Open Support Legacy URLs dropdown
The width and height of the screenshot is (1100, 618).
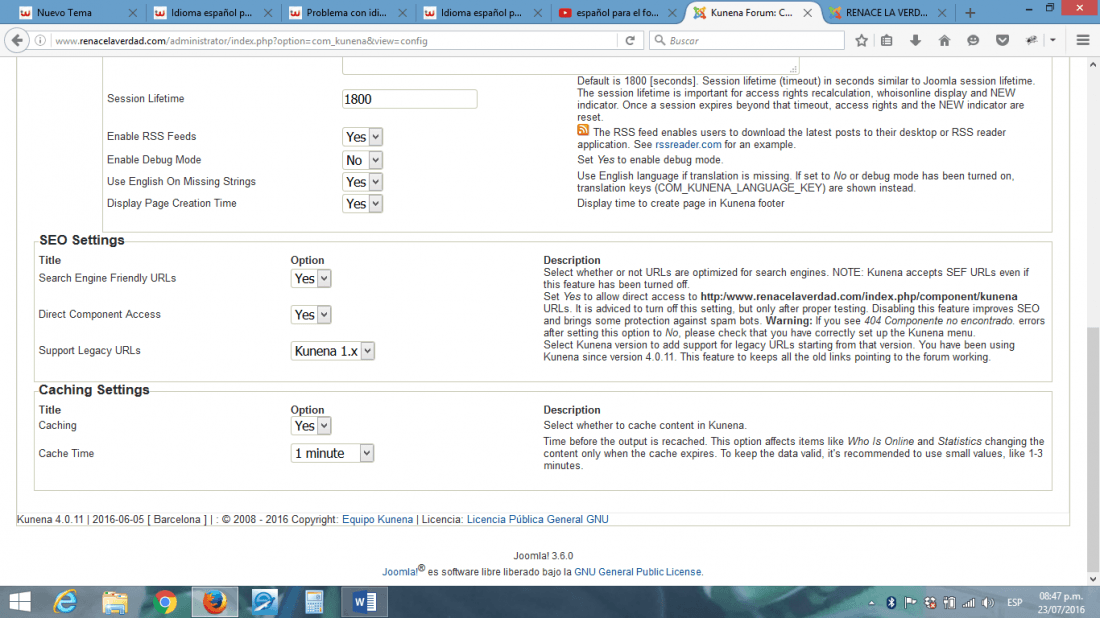coord(333,351)
